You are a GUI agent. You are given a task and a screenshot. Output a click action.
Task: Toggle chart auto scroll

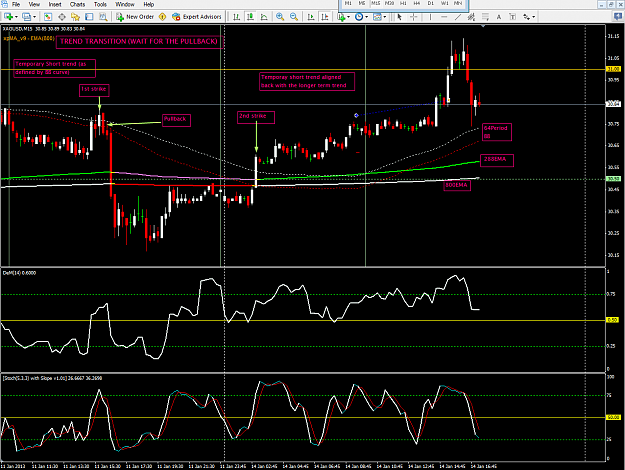[x=311, y=17]
